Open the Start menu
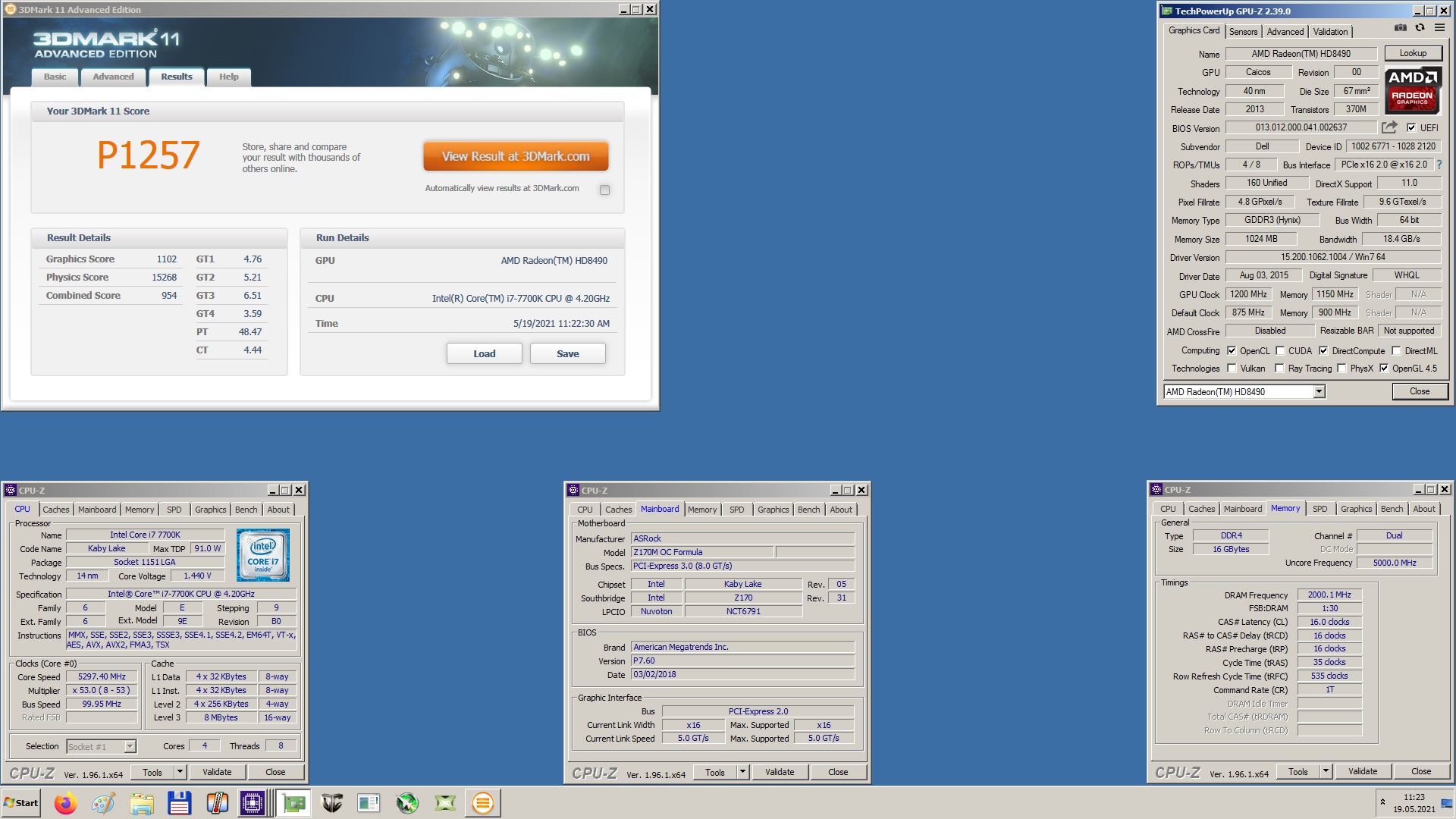This screenshot has width=1456, height=819. point(21,802)
